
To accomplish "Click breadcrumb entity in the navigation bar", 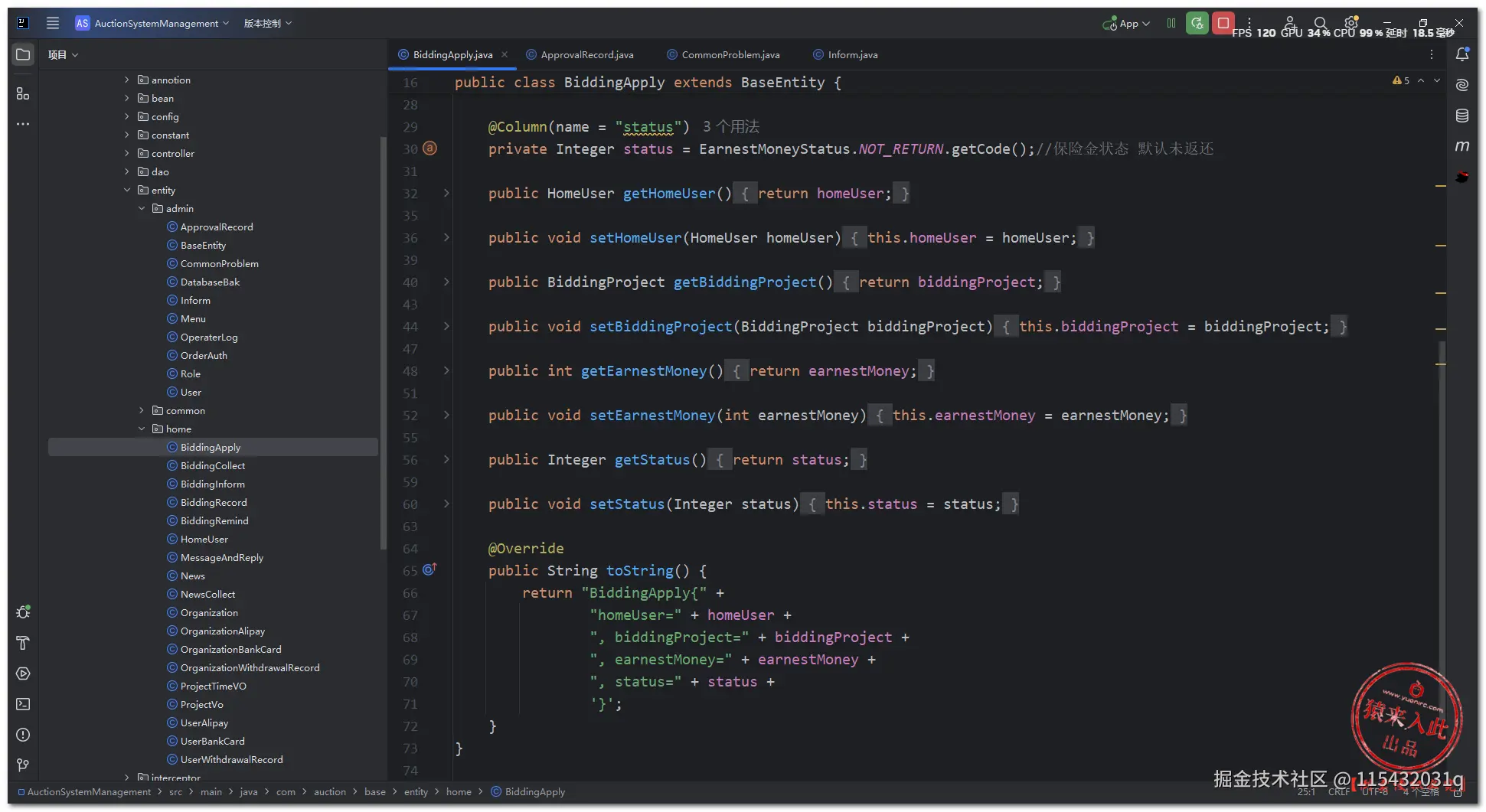I will [x=416, y=792].
